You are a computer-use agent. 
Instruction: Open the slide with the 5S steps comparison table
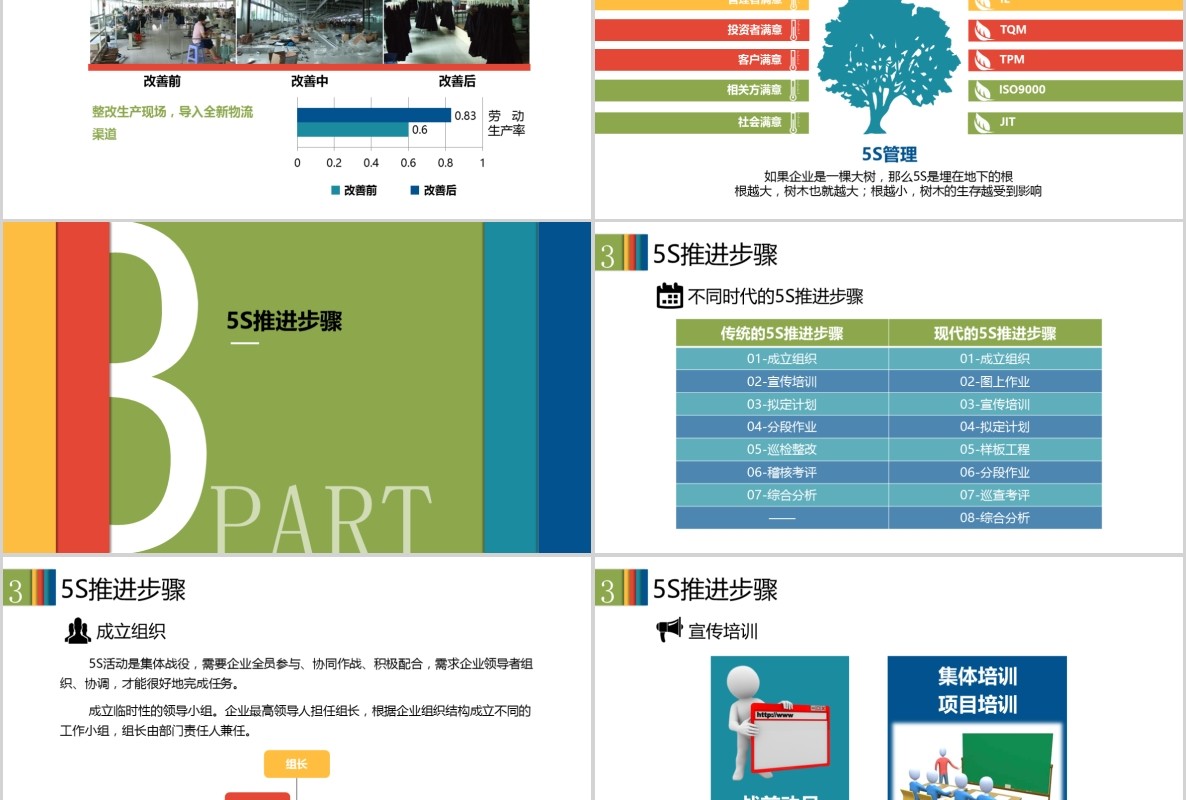[x=889, y=387]
